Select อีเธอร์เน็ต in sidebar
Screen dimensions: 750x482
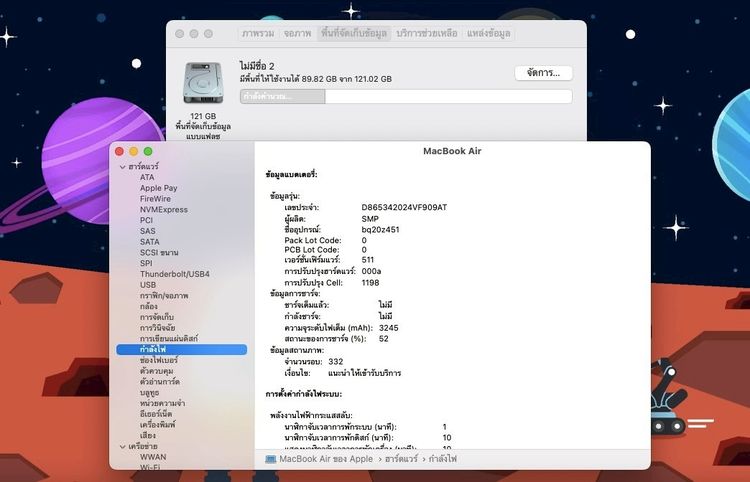[156, 414]
